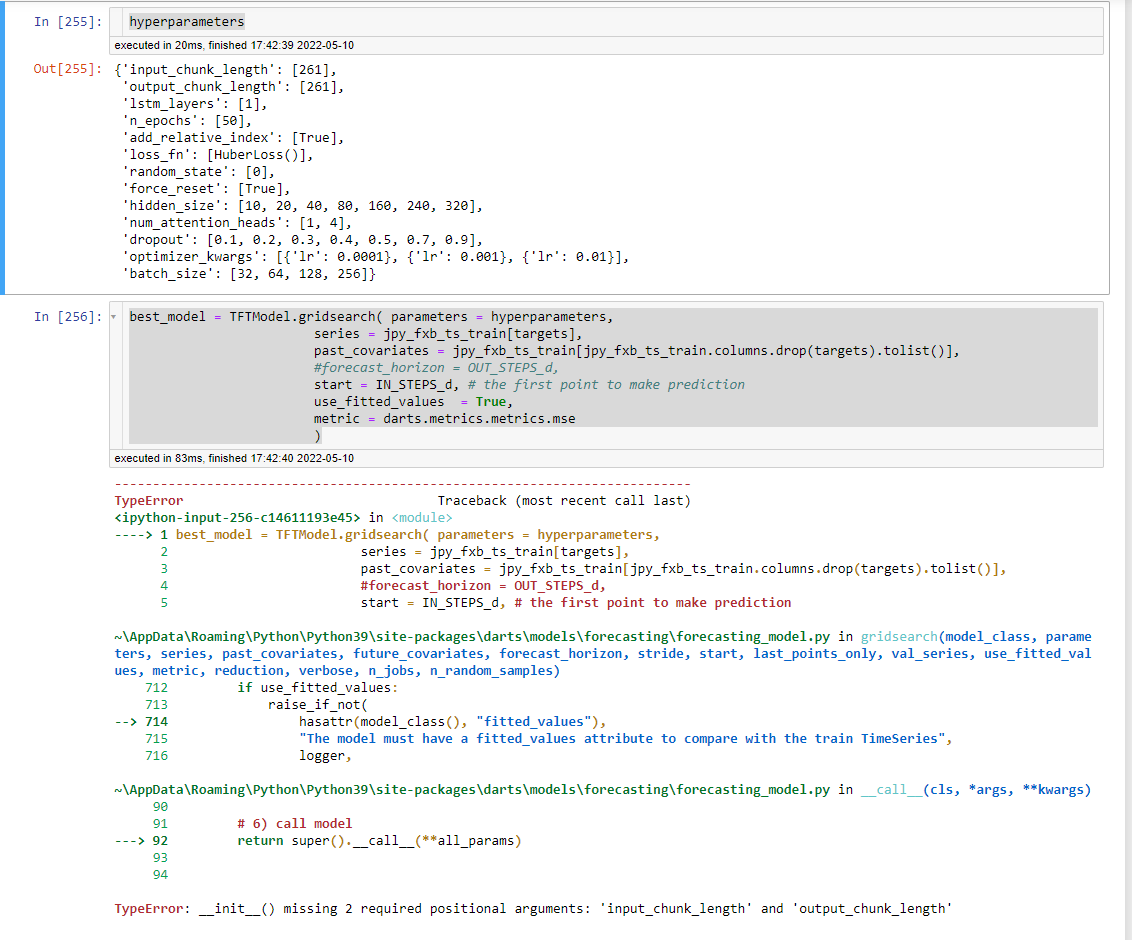Click traceback line 5 'start = IN_STEPS_d'

(475, 603)
